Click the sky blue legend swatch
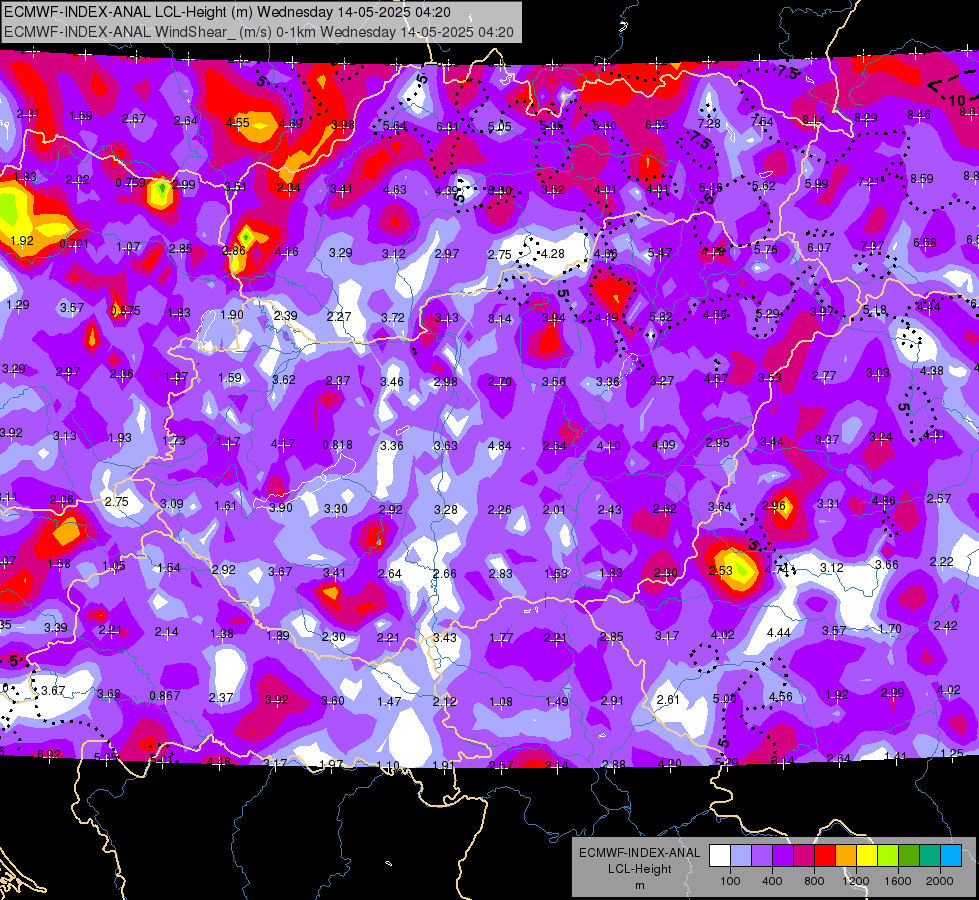979x900 pixels. pyautogui.click(x=951, y=856)
